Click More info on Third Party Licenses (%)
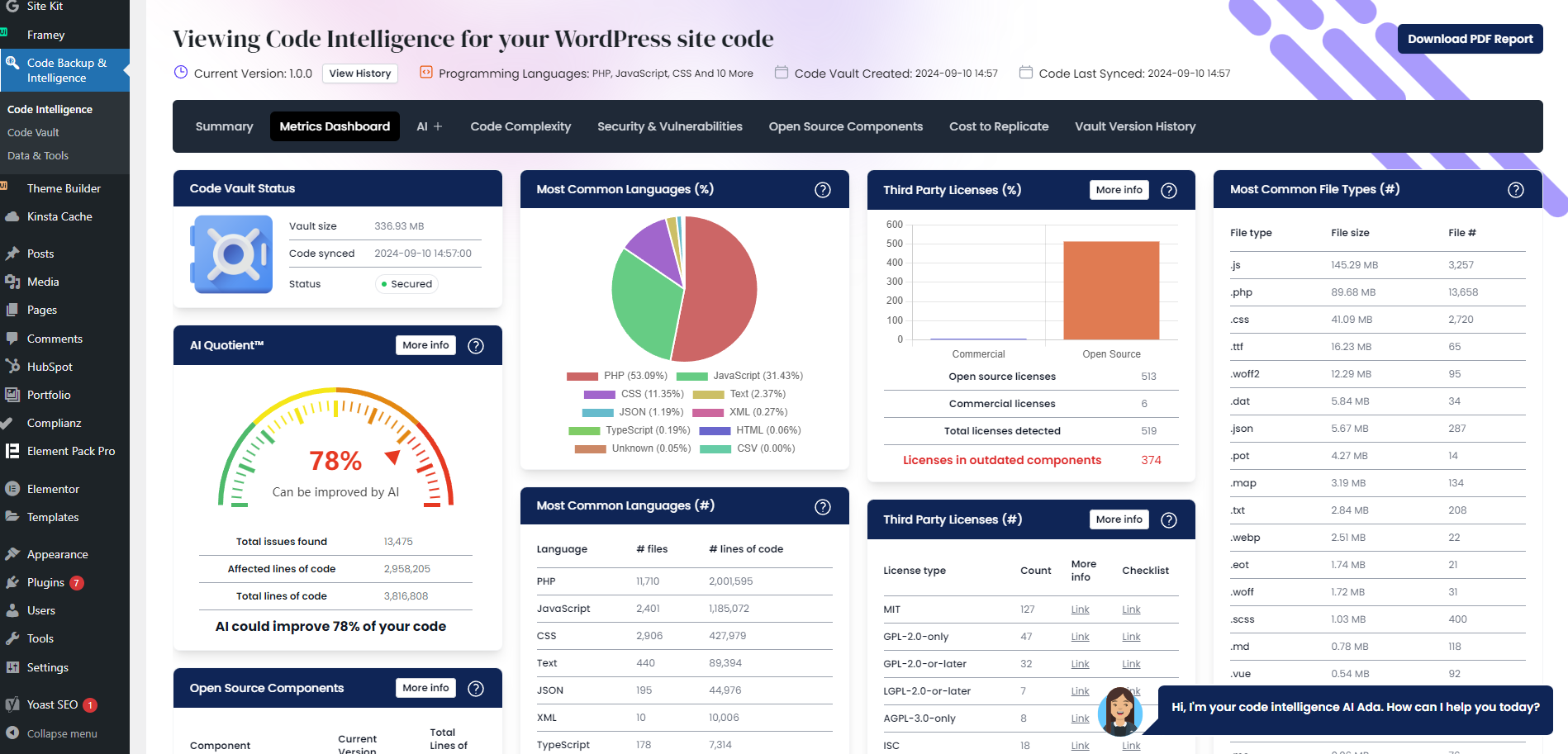 1119,190
